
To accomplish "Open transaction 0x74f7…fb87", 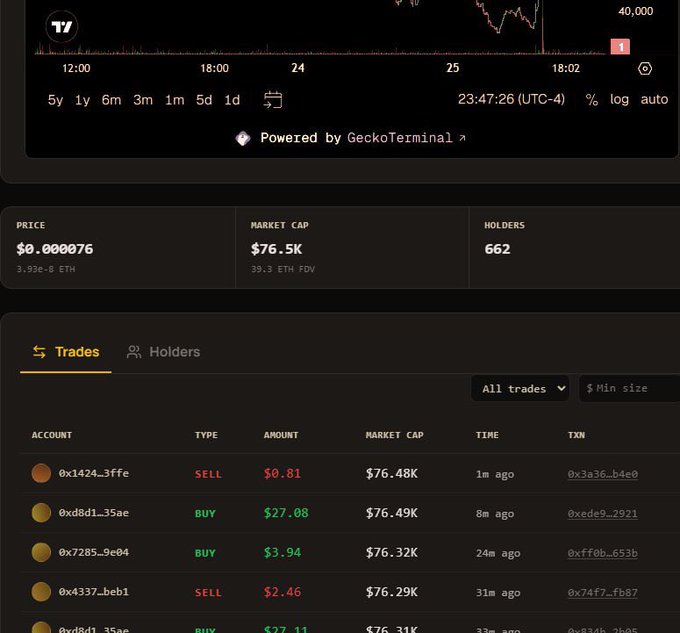I will [x=602, y=592].
